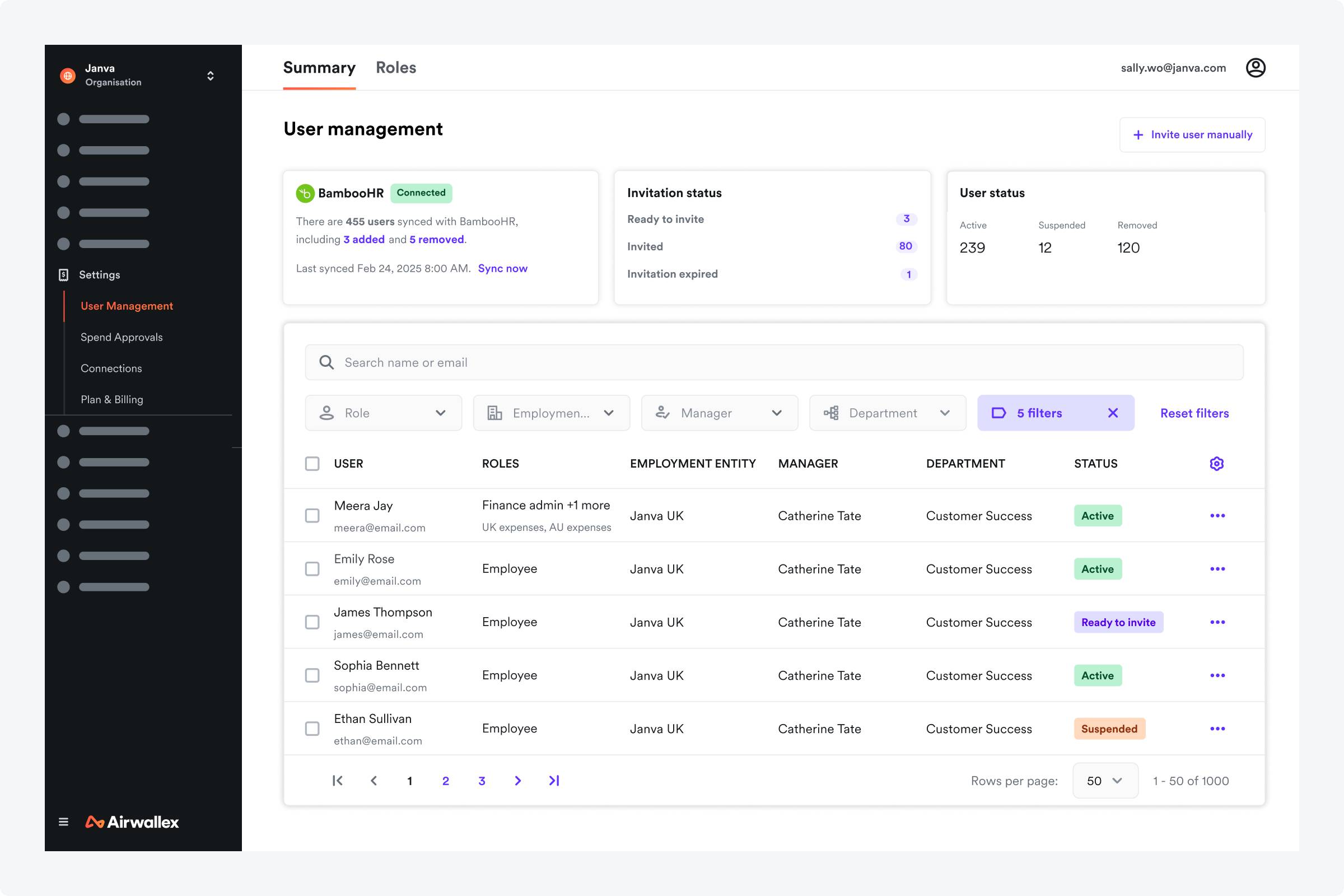Check the select-all checkbox in table header
The width and height of the screenshot is (1344, 896).
312,464
